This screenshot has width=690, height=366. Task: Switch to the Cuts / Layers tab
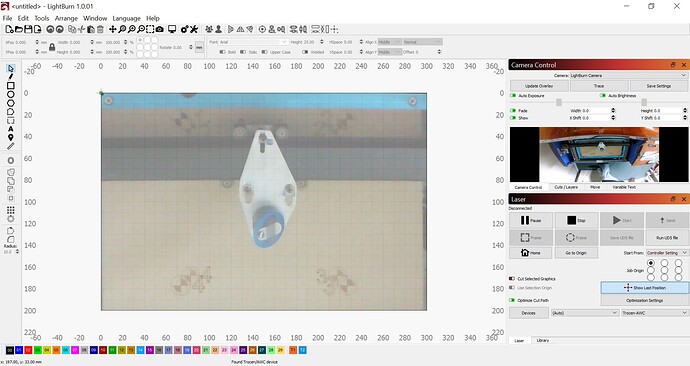[x=566, y=187]
